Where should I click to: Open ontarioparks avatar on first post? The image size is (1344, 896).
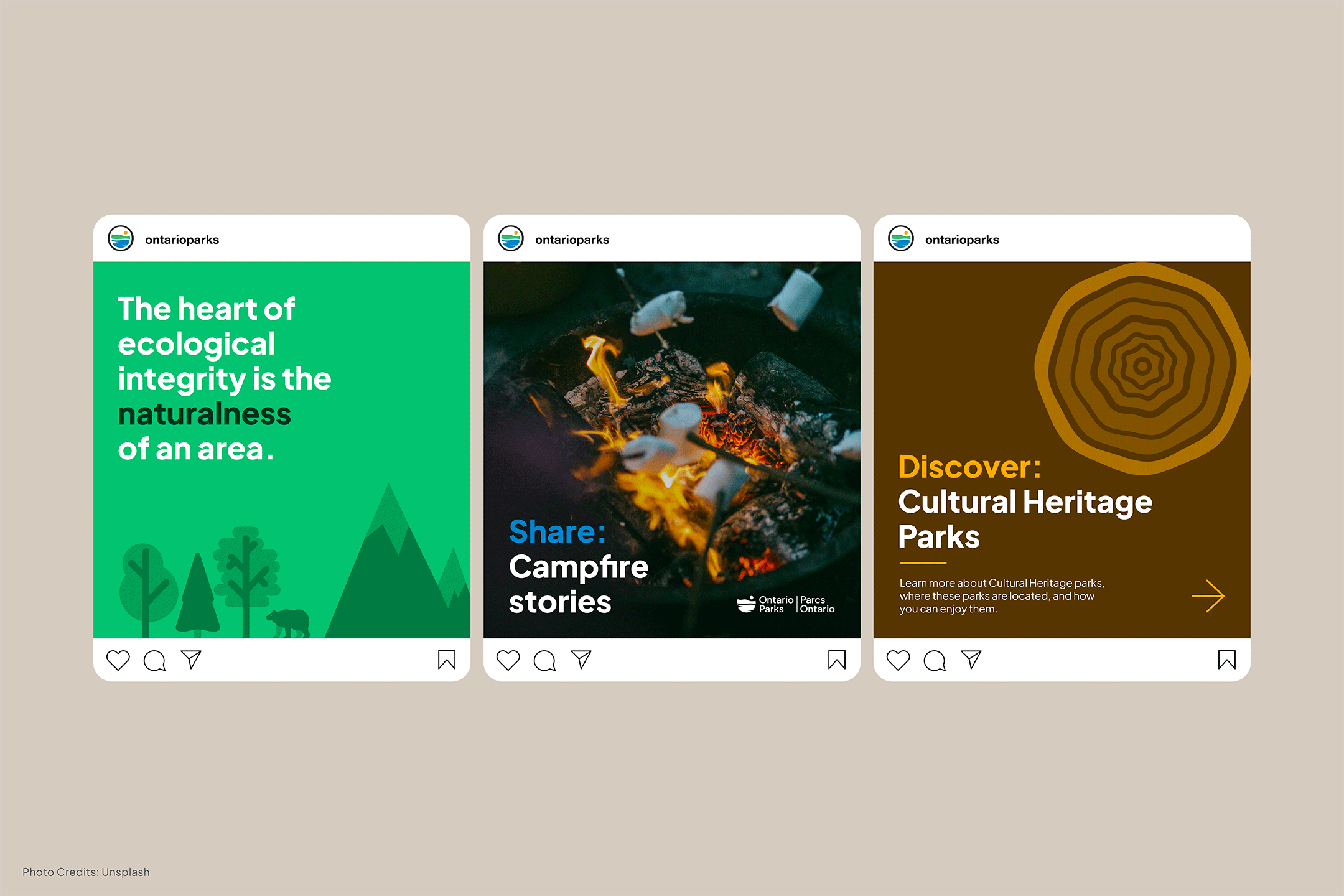pos(121,239)
